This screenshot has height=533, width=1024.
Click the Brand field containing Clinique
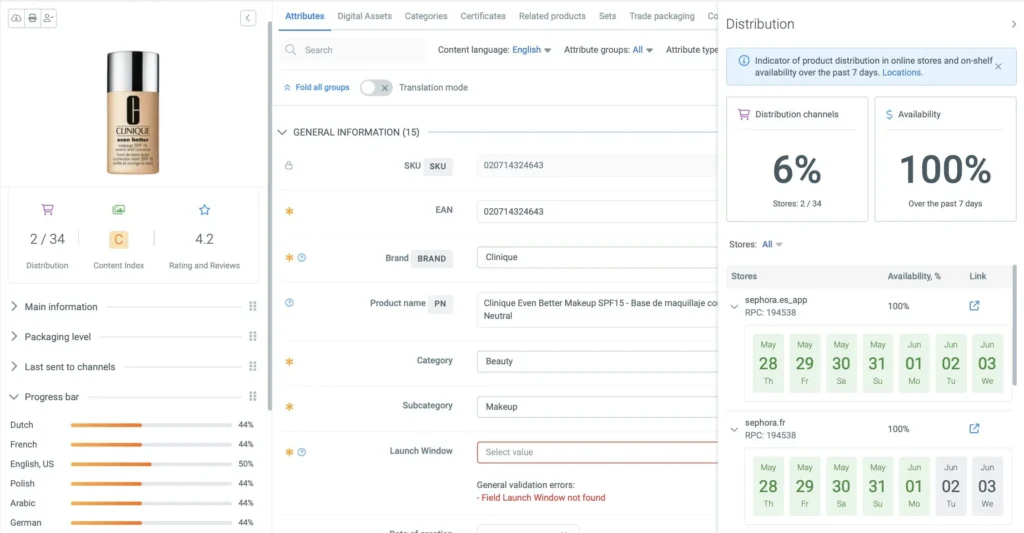click(598, 257)
